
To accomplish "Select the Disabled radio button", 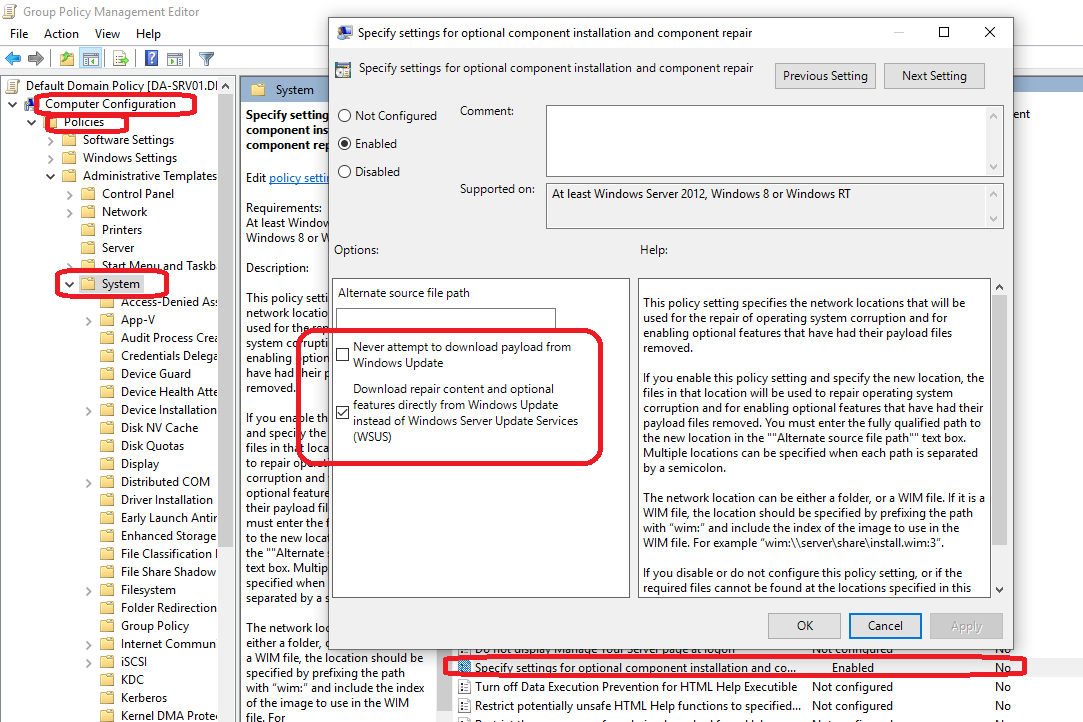I will pos(345,172).
